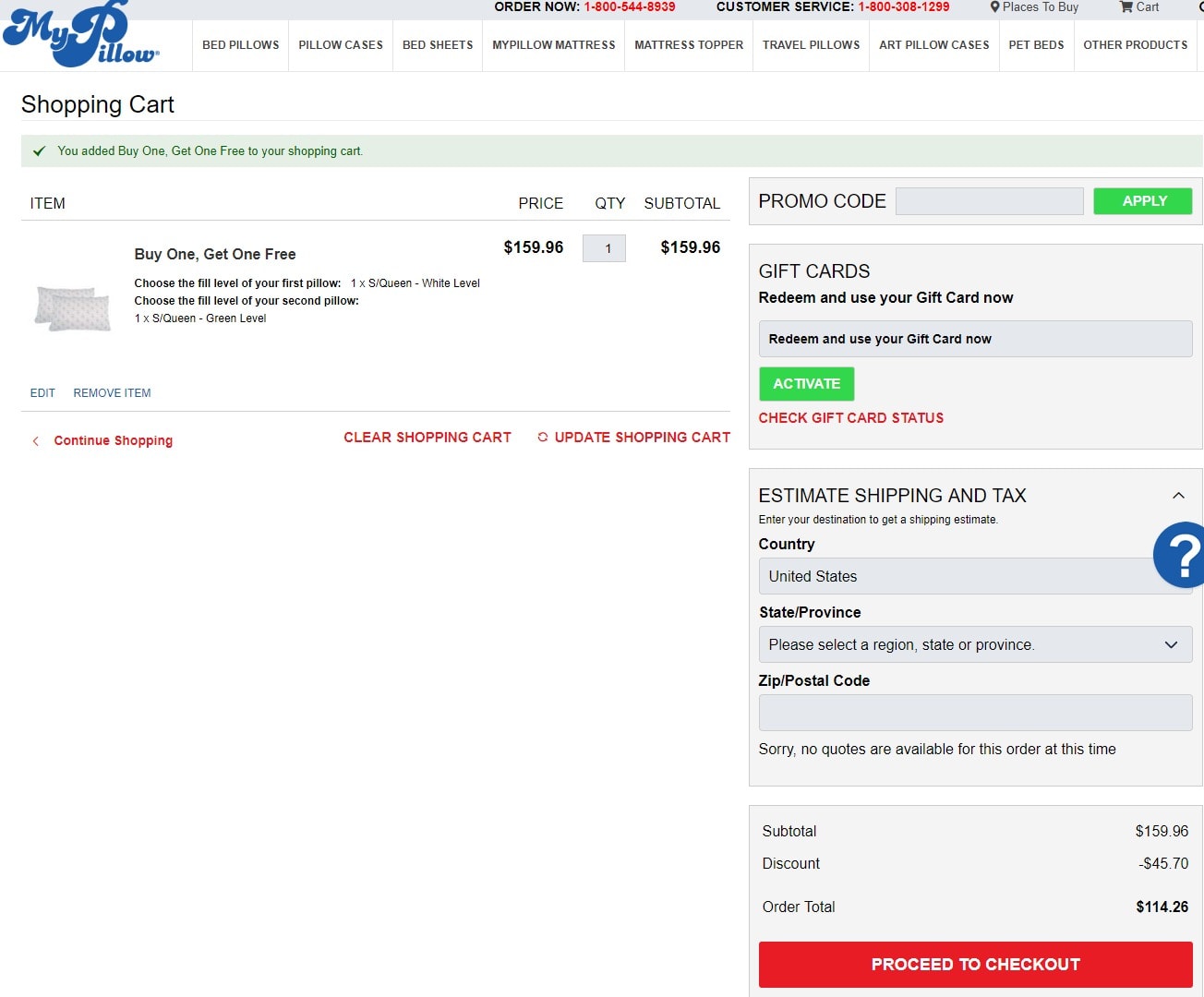This screenshot has height=997, width=1204.
Task: Open the Bed Pillows menu
Action: (x=241, y=45)
